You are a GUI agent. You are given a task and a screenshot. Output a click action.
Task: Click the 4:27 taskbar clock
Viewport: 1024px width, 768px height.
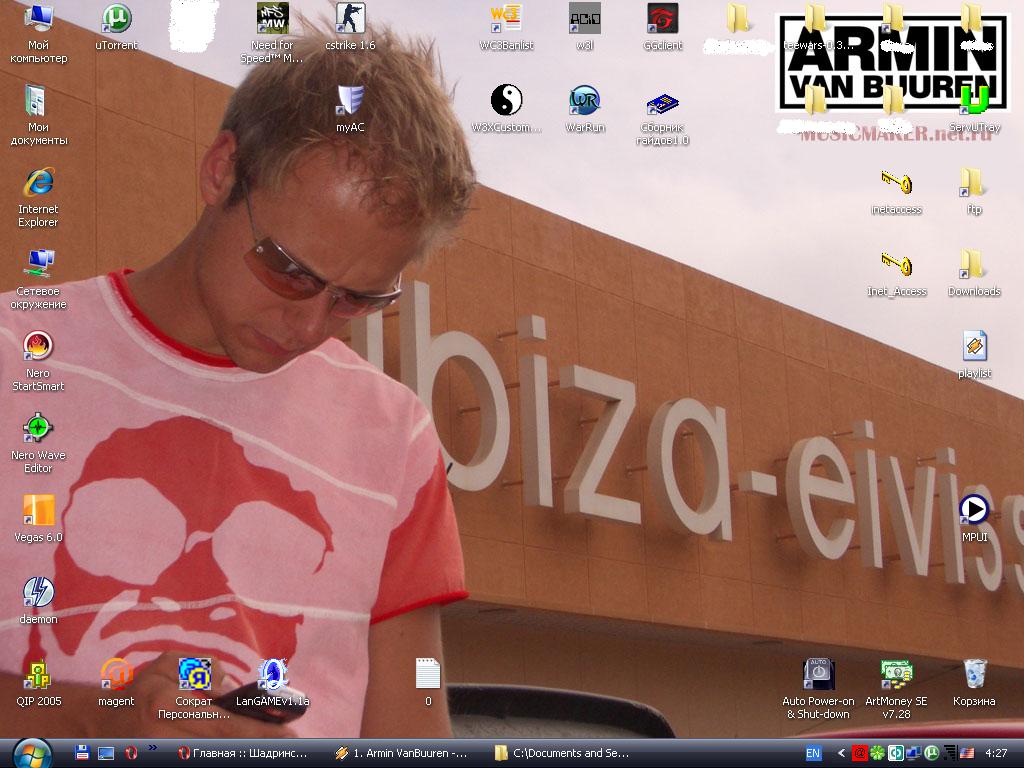click(997, 753)
